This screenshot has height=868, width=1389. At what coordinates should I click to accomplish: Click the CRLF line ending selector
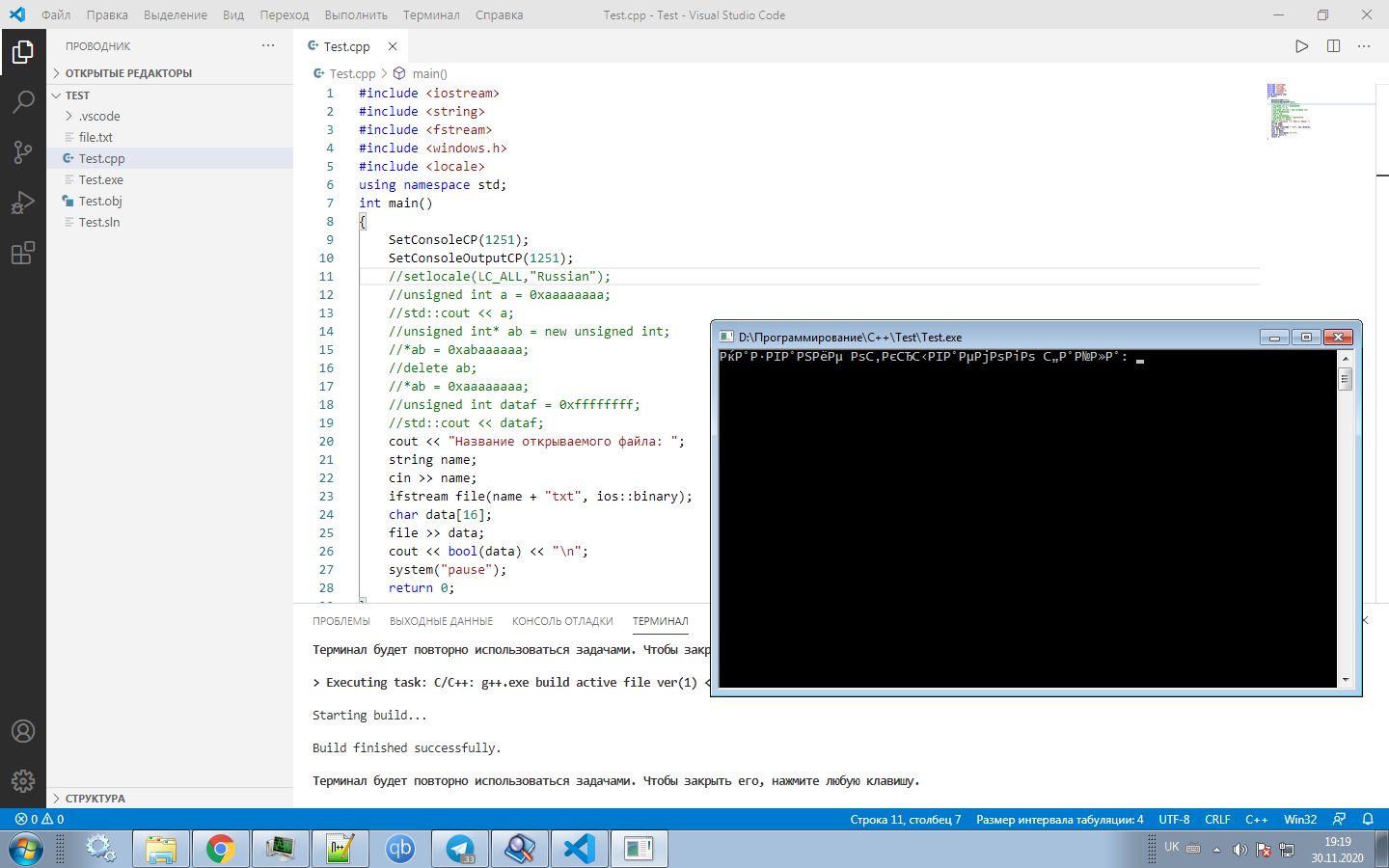coord(1217,819)
